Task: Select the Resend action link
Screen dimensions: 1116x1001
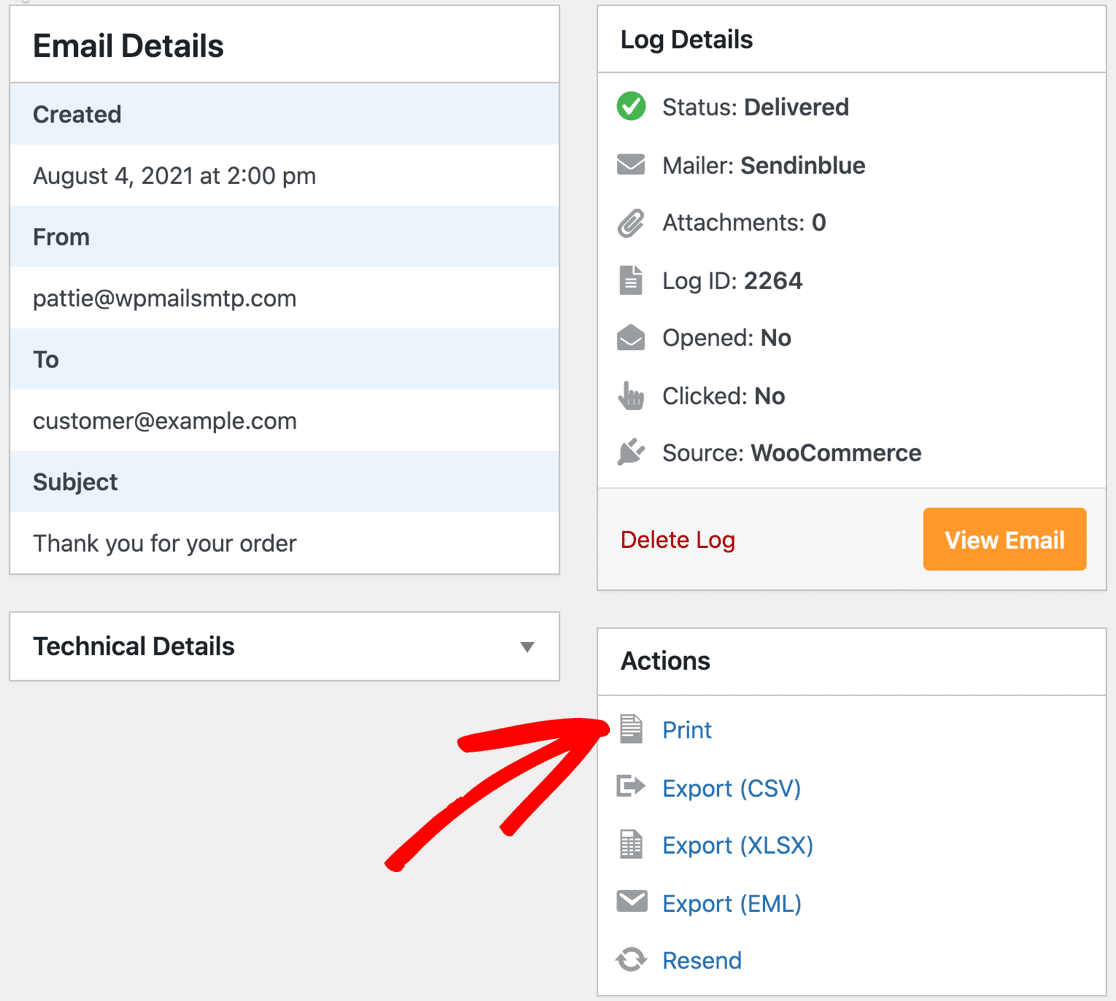Action: (701, 960)
